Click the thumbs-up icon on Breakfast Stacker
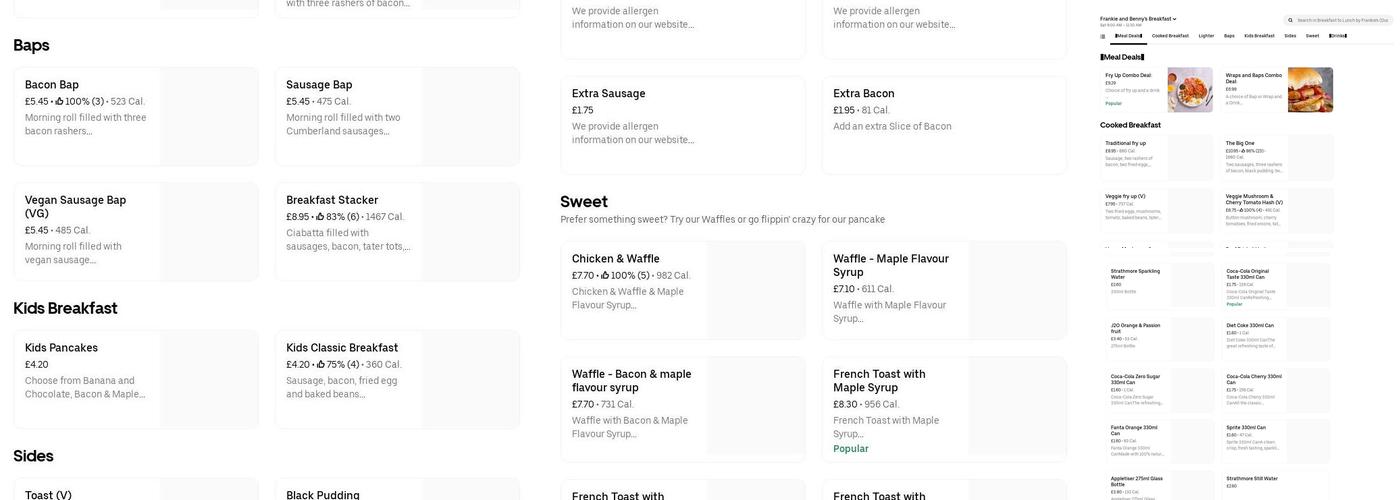The width and height of the screenshot is (1400, 500). tap(320, 217)
